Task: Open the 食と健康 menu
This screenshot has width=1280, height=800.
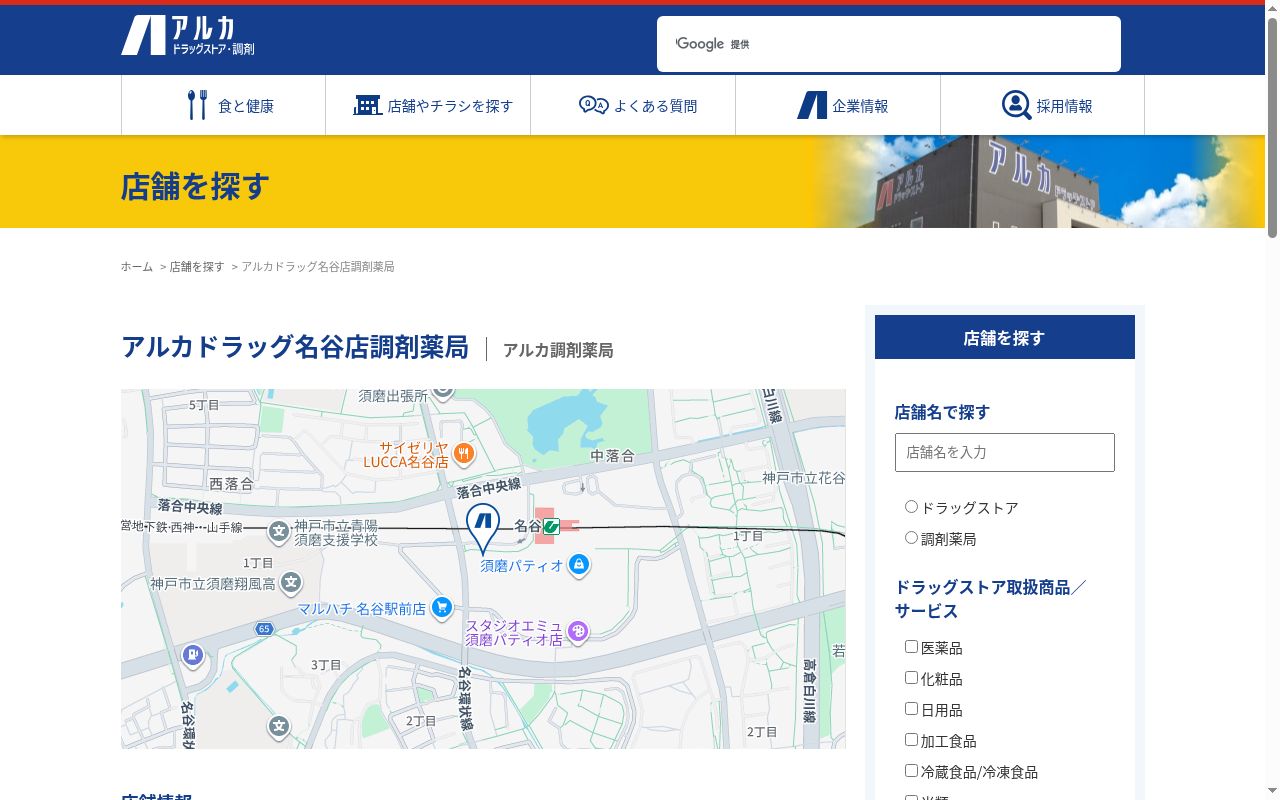Action: (x=224, y=105)
